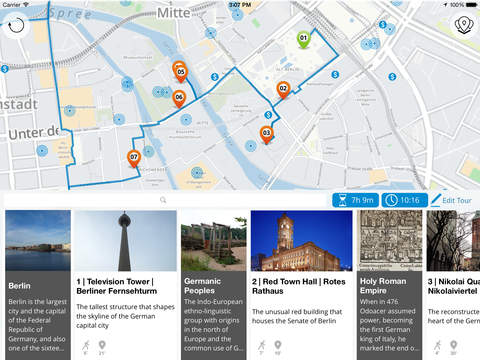Tap the circular refresh arrow icon

point(16,25)
